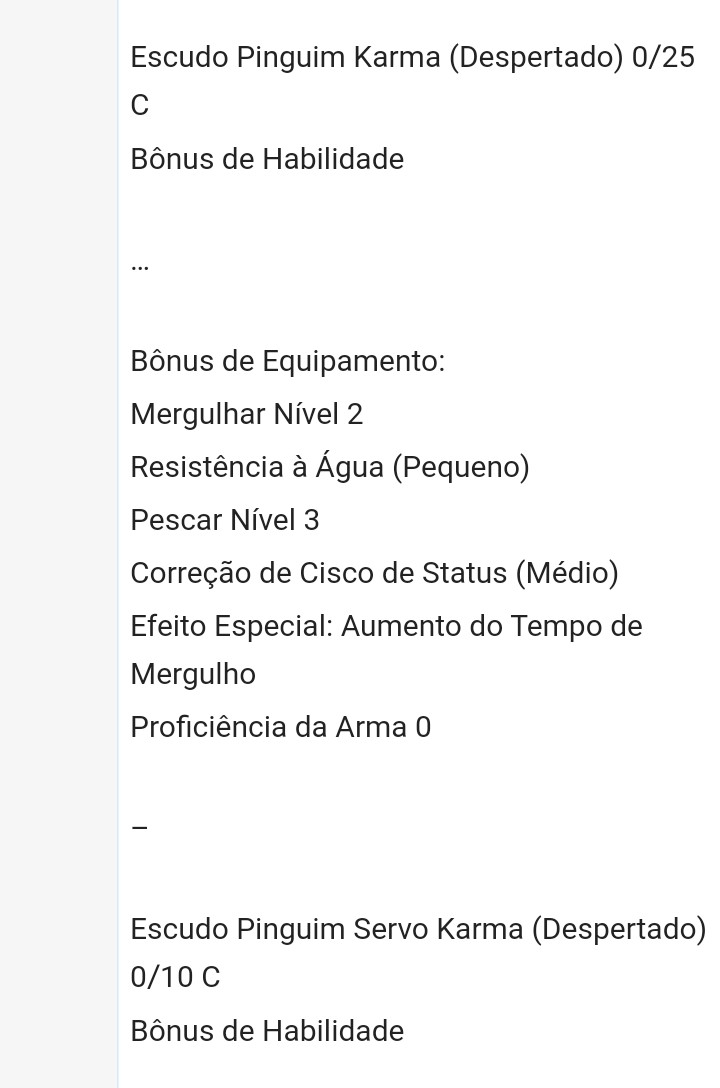Click the first 'Bônus de Habilidade' text
The width and height of the screenshot is (720, 1088).
pos(267,159)
